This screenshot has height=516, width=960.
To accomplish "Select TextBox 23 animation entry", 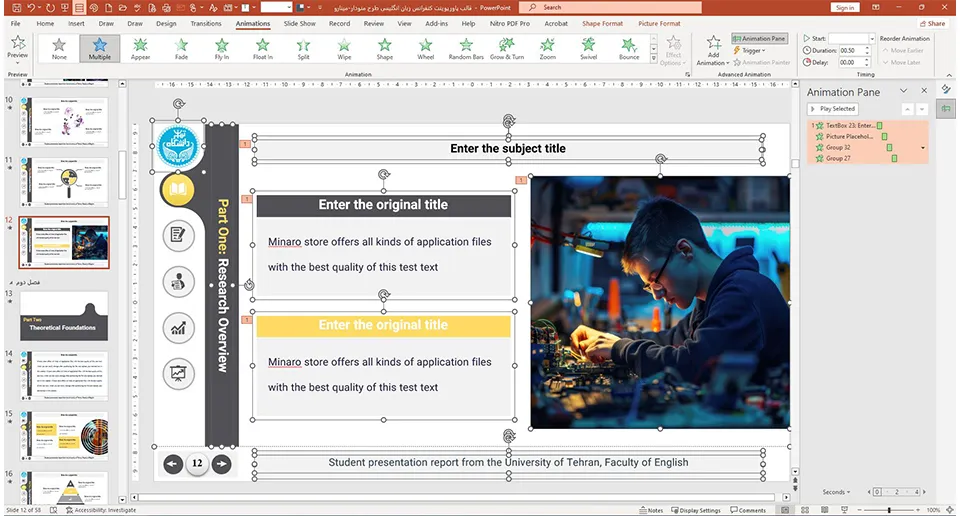I will (867, 125).
